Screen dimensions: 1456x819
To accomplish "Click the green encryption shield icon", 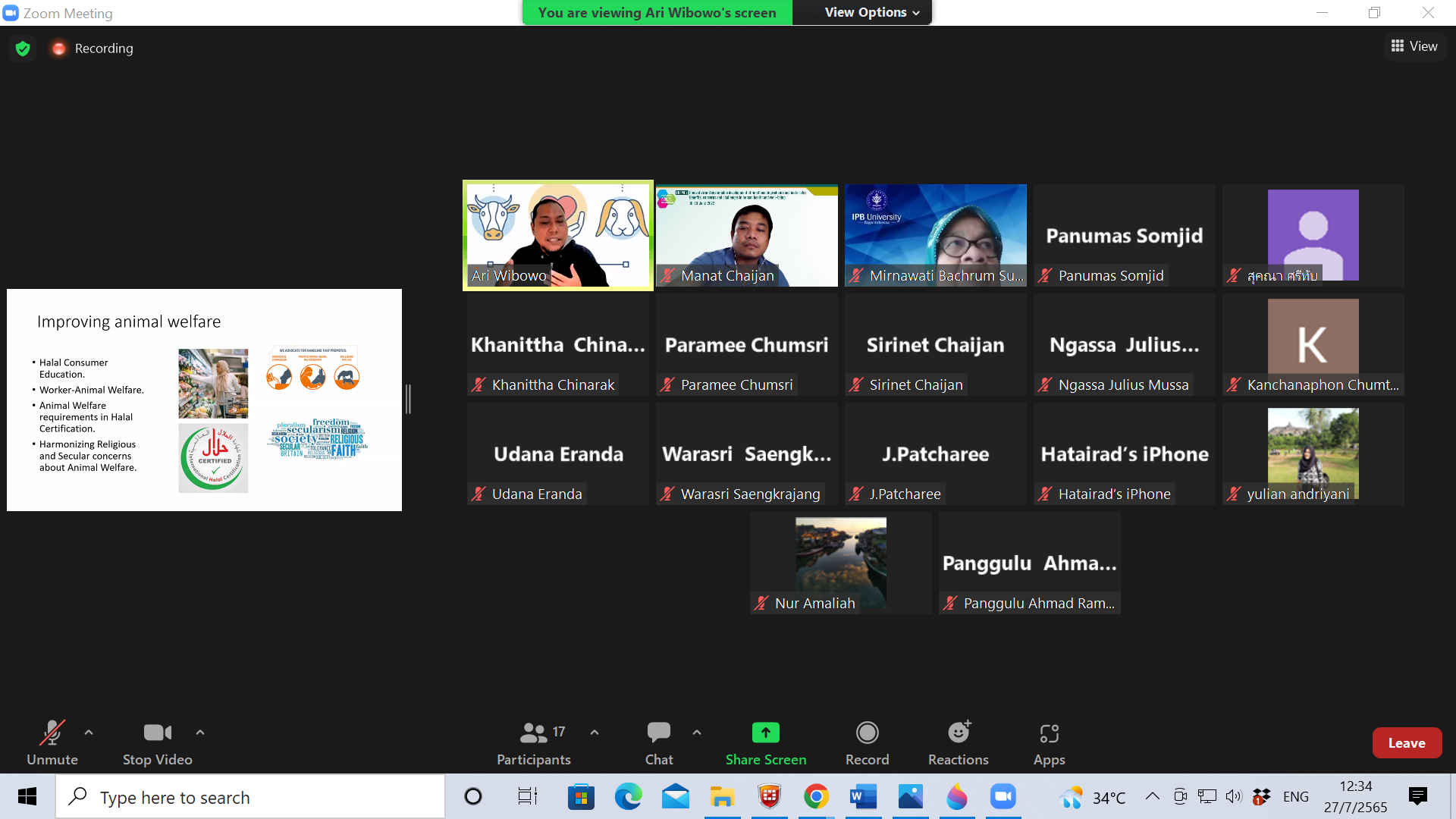I will 23,49.
